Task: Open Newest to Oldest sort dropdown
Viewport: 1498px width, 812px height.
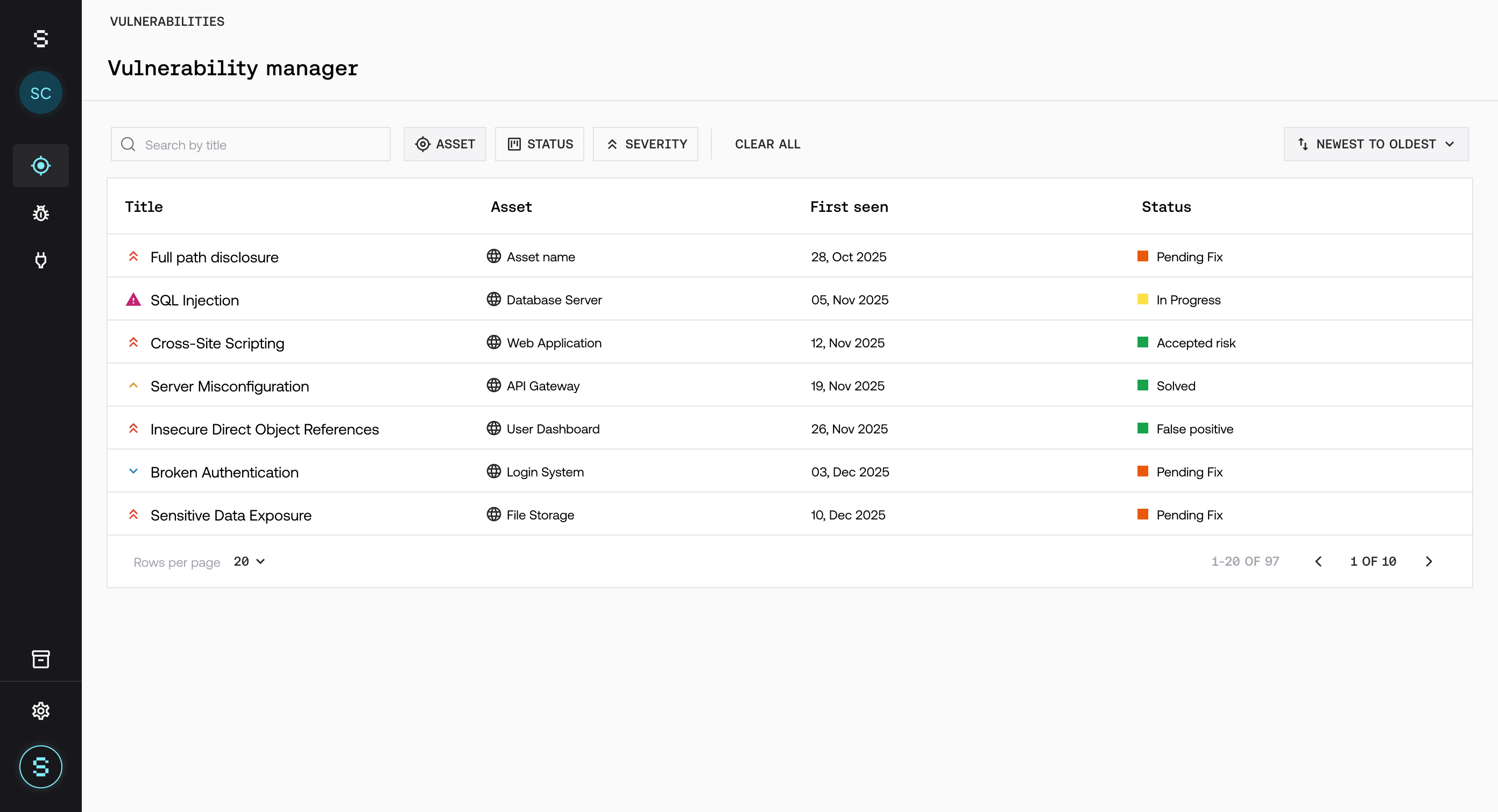Action: click(x=1375, y=144)
